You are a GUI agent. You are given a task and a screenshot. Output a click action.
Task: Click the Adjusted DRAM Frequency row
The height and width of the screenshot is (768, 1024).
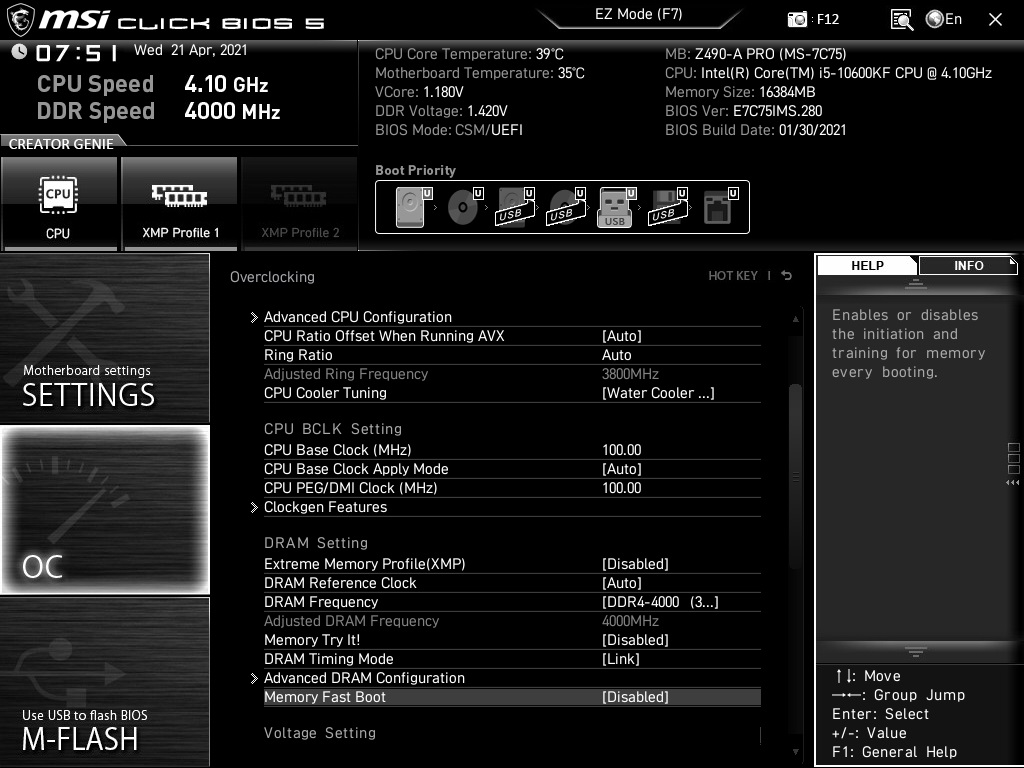[x=512, y=620]
